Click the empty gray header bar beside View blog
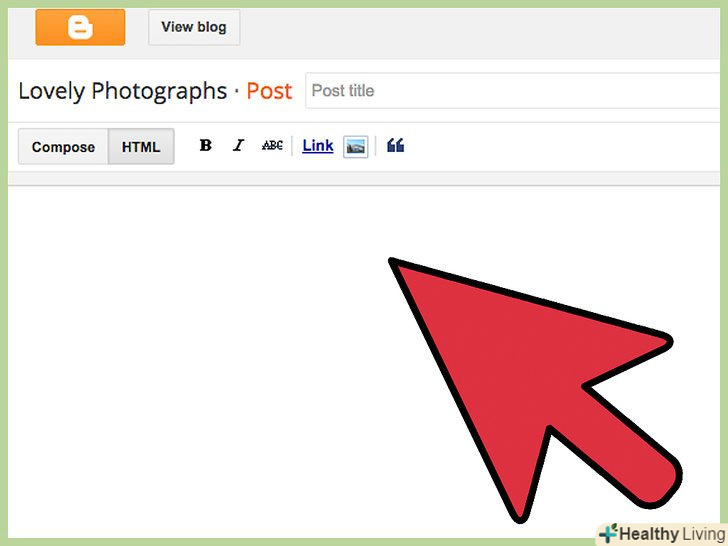728x546 pixels. [478, 28]
